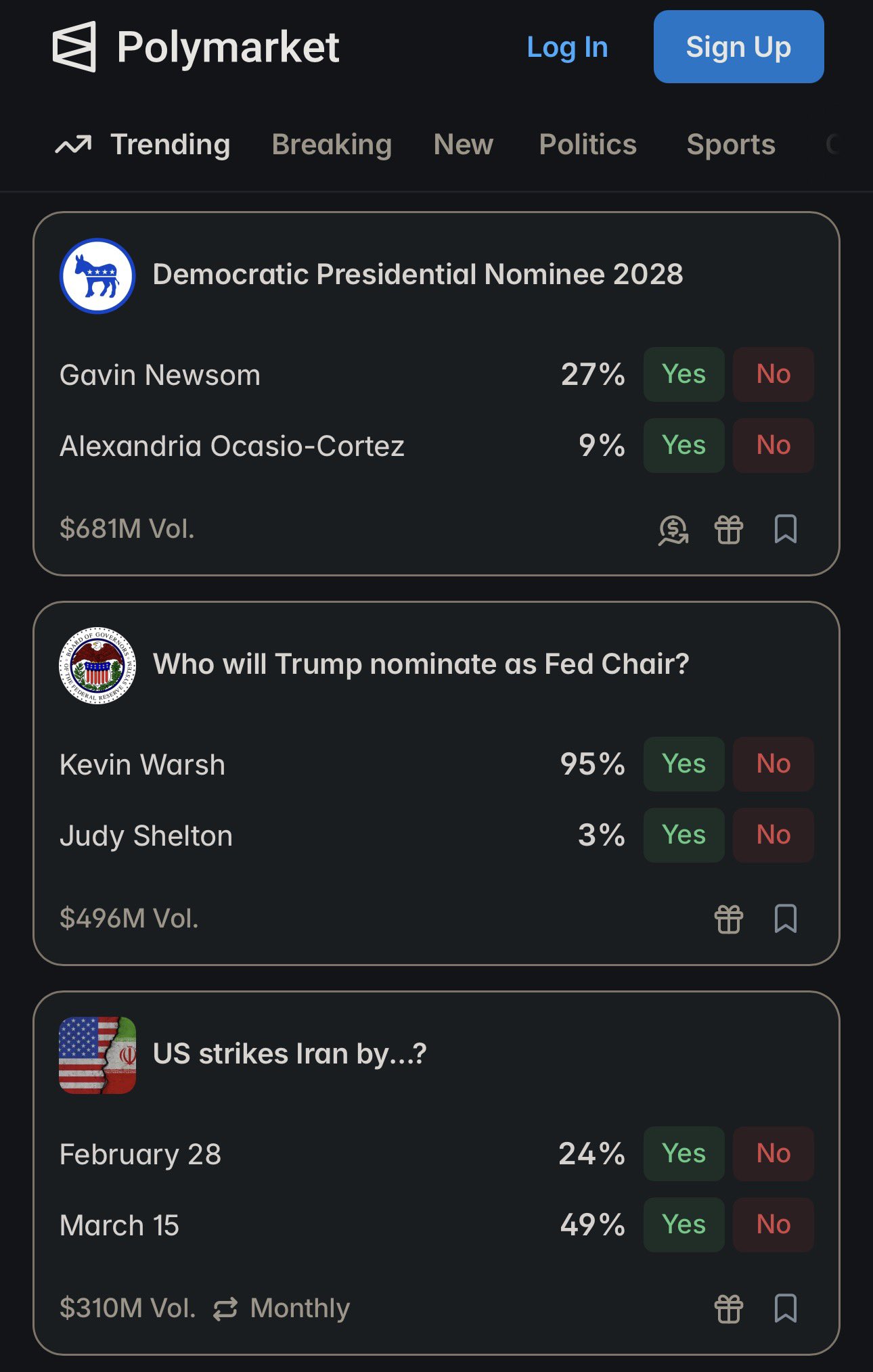Image resolution: width=873 pixels, height=1372 pixels.
Task: Open the Federal Reserve seal thumbnail
Action: pyautogui.click(x=97, y=665)
